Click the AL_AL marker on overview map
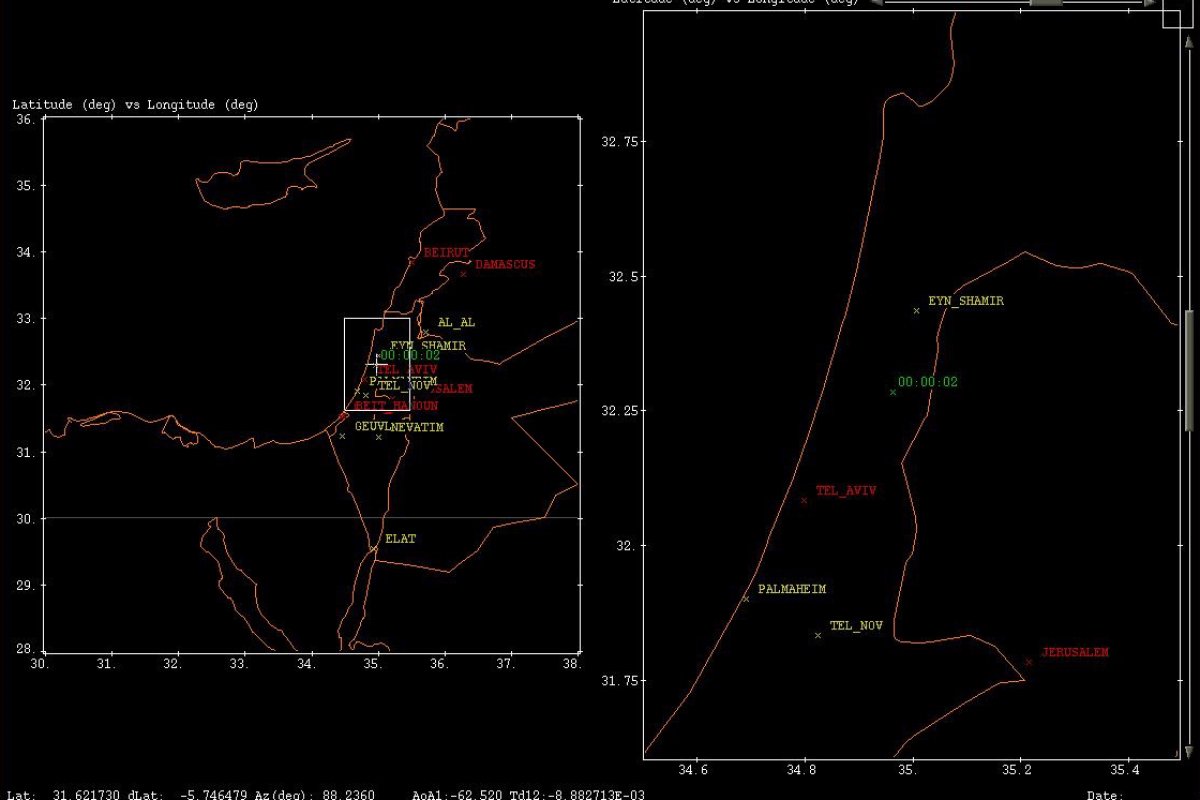 (425, 332)
